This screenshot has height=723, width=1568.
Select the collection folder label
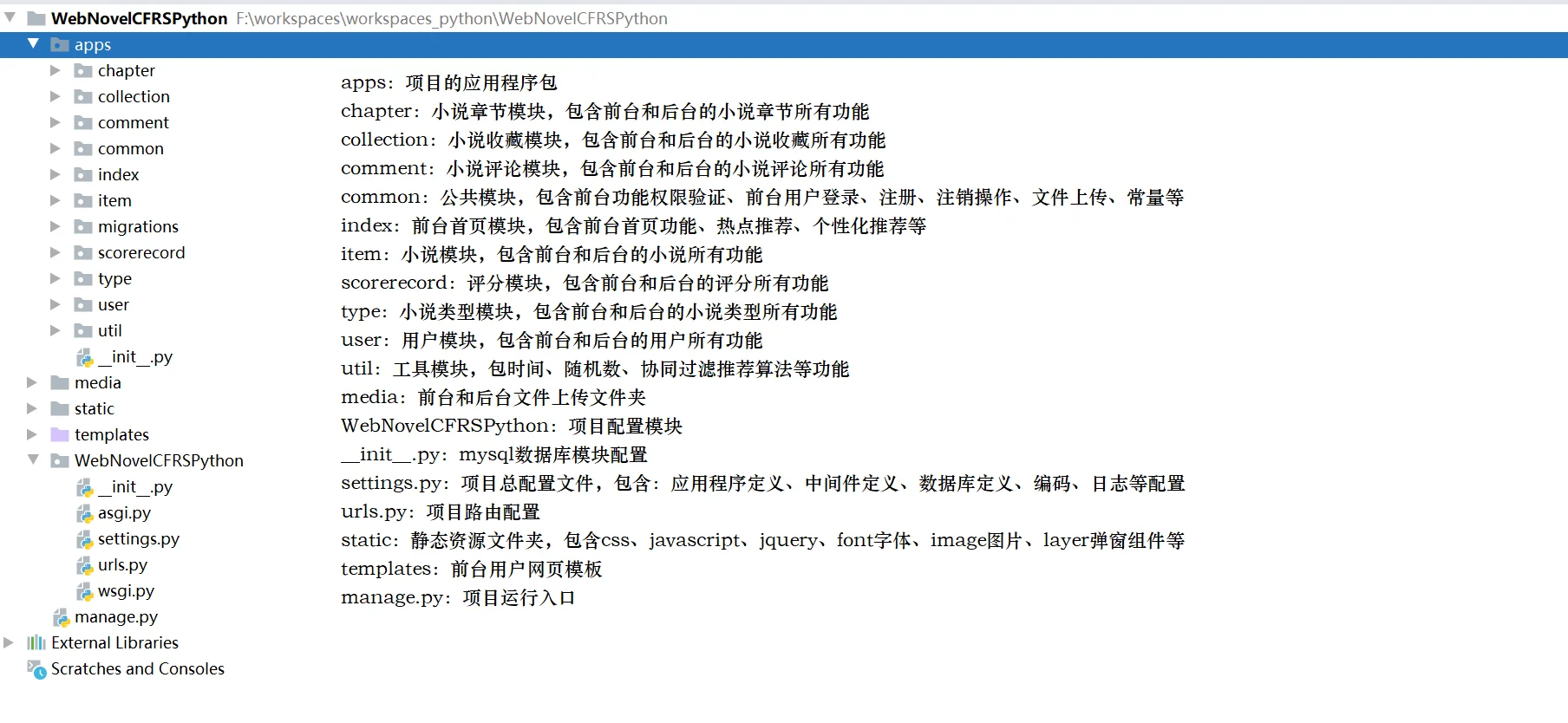pyautogui.click(x=134, y=96)
